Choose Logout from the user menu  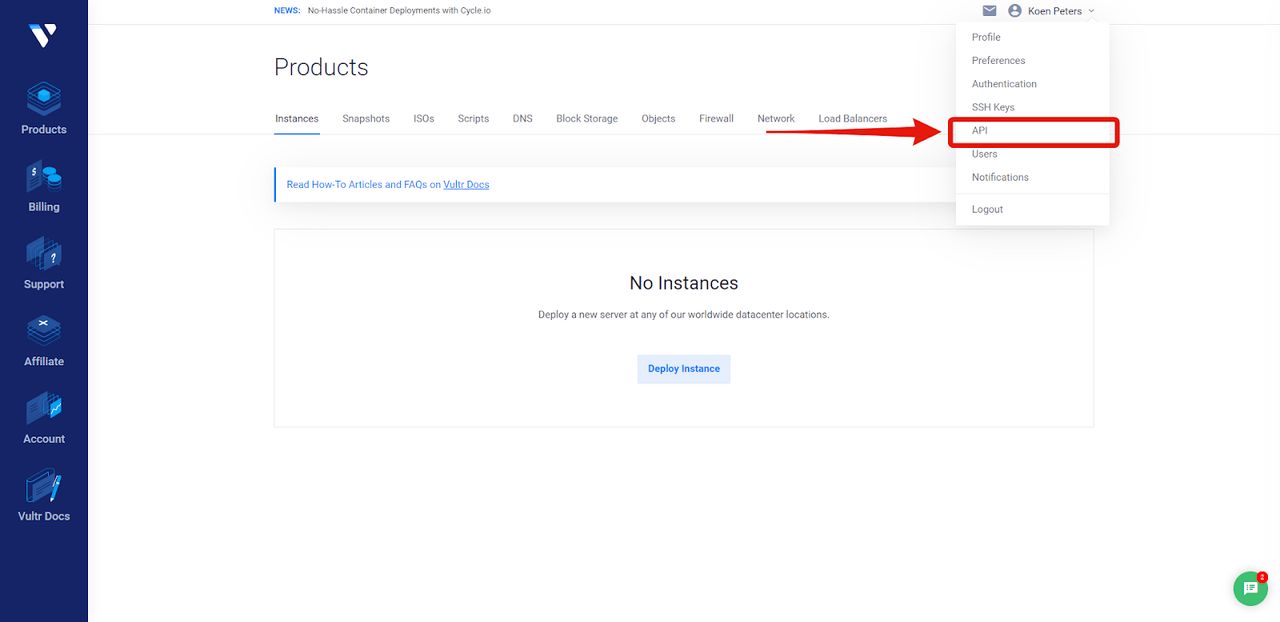click(x=987, y=209)
